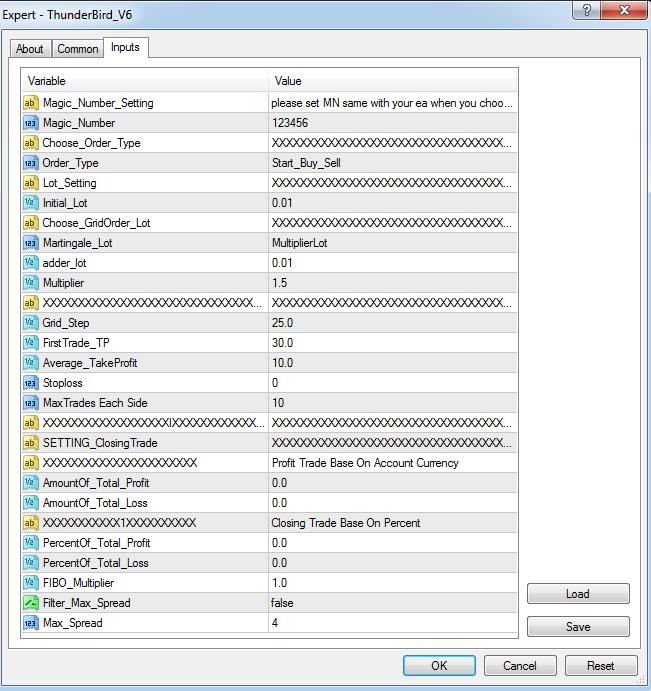The height and width of the screenshot is (691, 651).
Task: Click the integer icon beside MaxTrades Each Side
Action: coord(30,403)
